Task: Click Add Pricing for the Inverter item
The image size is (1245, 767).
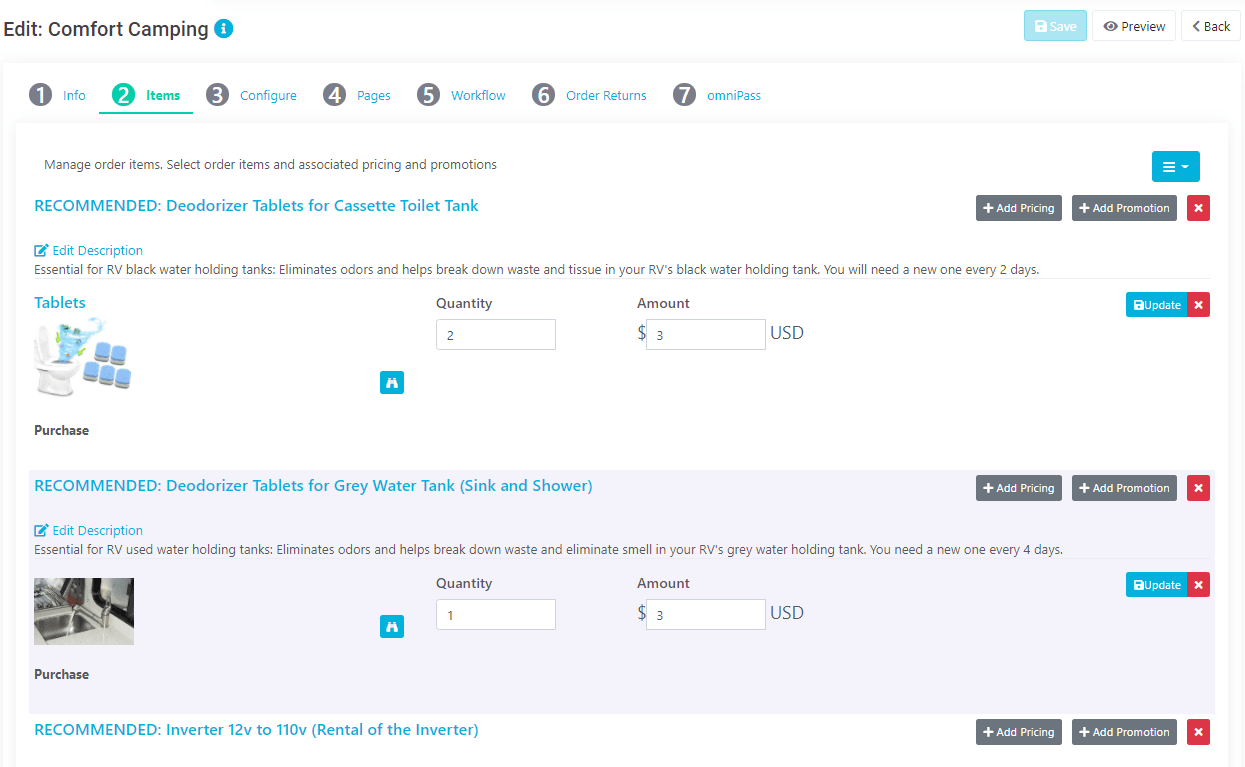Action: (1018, 732)
